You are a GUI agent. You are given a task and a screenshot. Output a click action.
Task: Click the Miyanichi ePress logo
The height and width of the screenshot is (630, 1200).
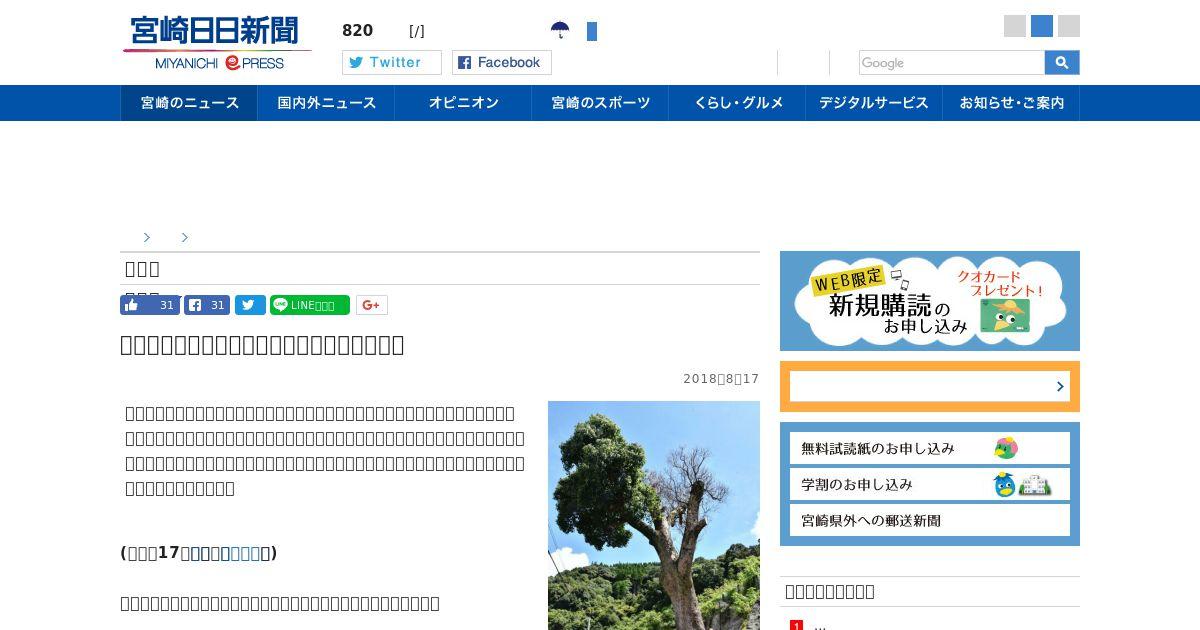click(216, 43)
